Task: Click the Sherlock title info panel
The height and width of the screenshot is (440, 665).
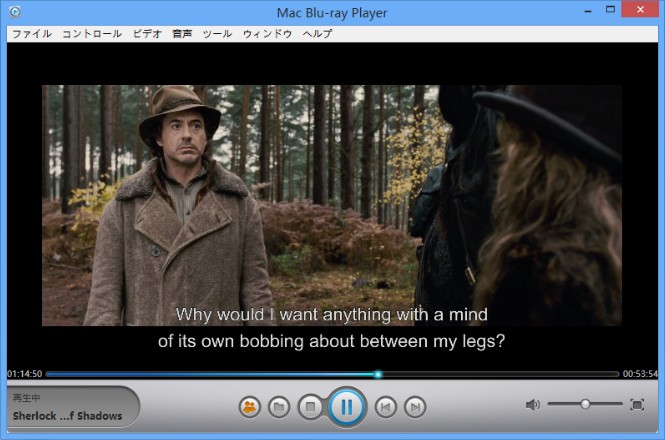Action: 68,407
